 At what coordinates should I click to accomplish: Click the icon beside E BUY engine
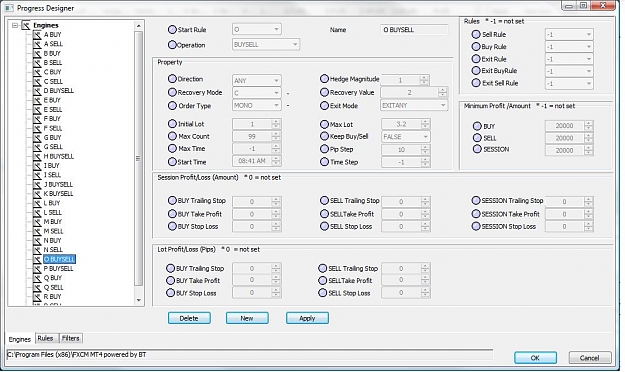[37, 100]
